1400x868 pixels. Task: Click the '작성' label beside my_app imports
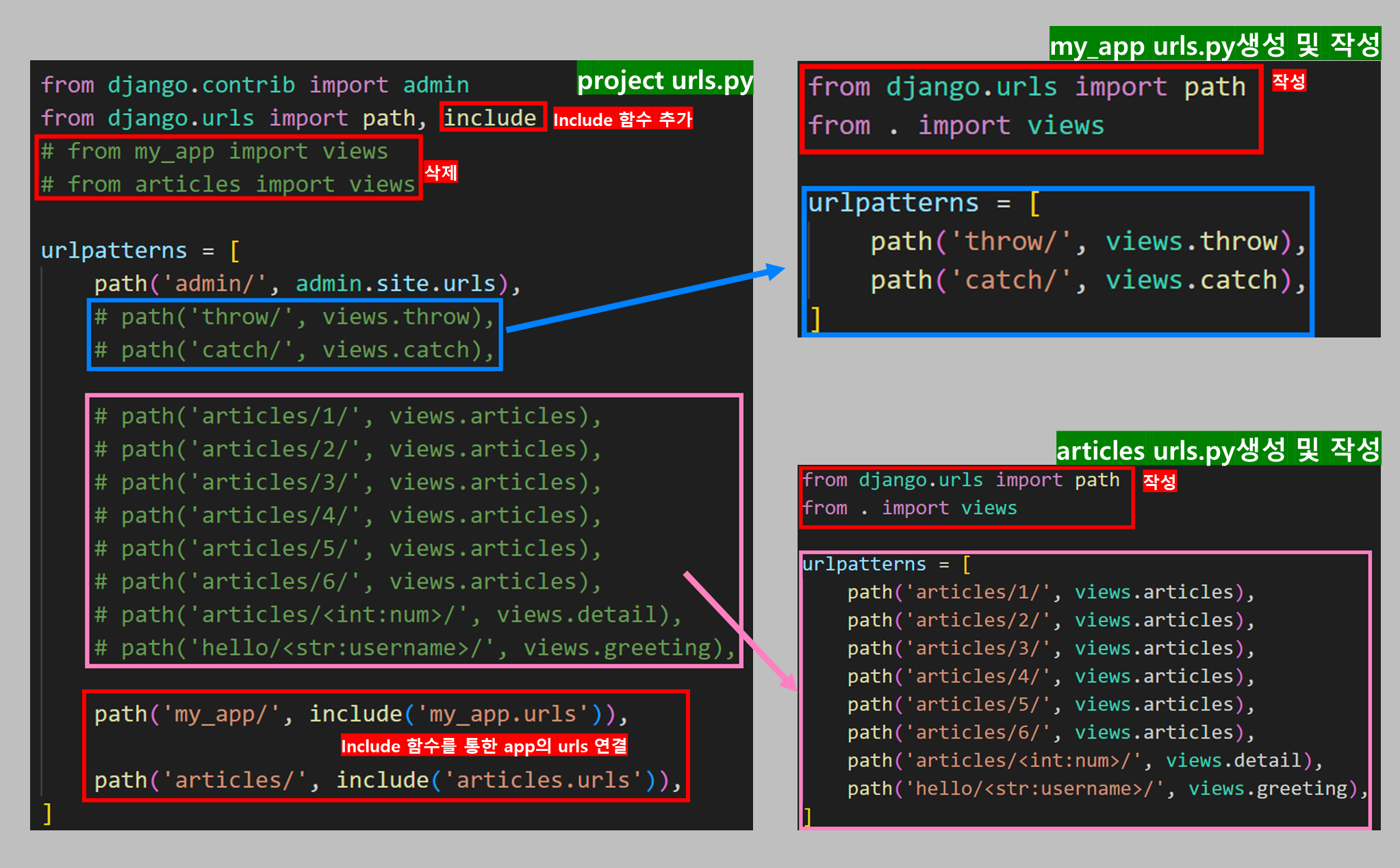pos(1288,81)
